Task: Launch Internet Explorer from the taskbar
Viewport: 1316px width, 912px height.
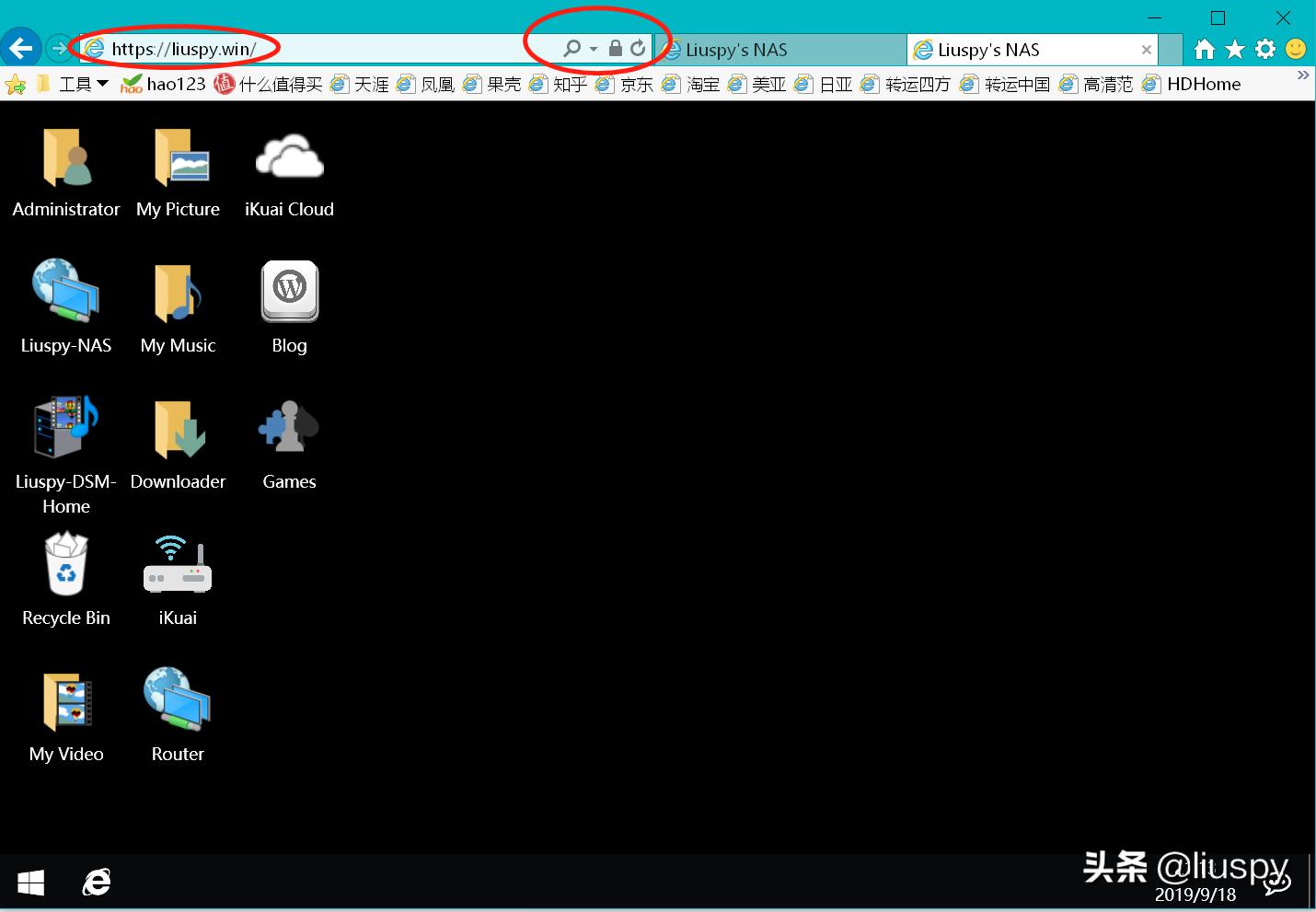Action: (97, 883)
